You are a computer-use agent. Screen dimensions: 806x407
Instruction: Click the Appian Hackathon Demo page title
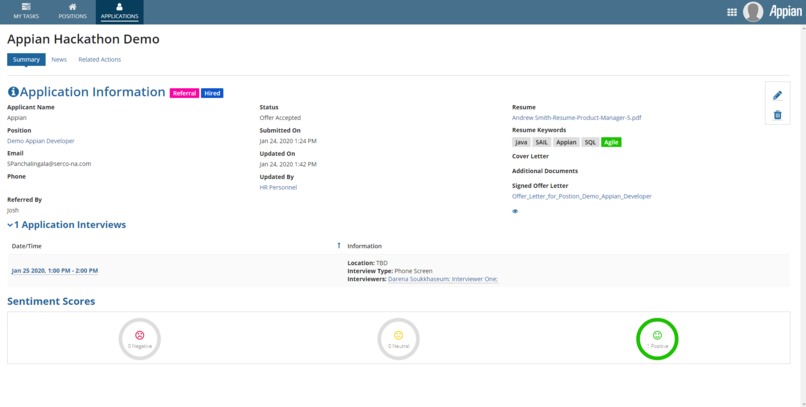click(x=83, y=39)
